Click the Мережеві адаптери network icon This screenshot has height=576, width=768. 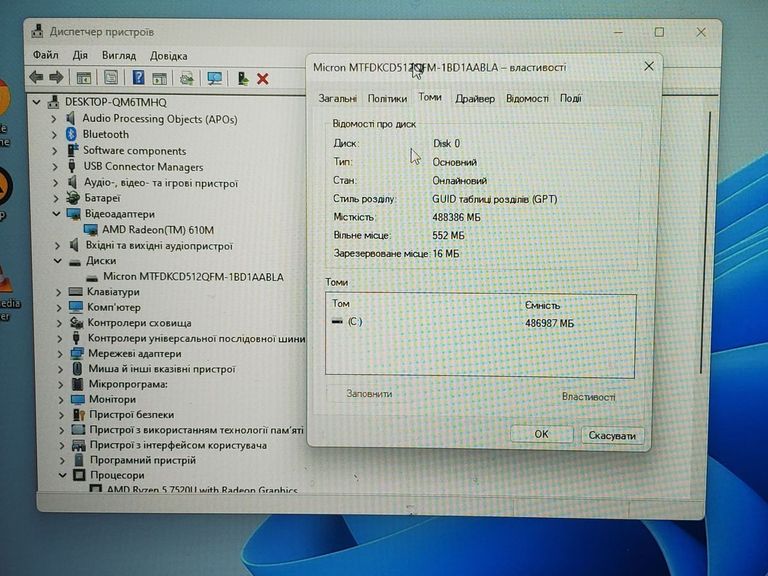[x=77, y=353]
